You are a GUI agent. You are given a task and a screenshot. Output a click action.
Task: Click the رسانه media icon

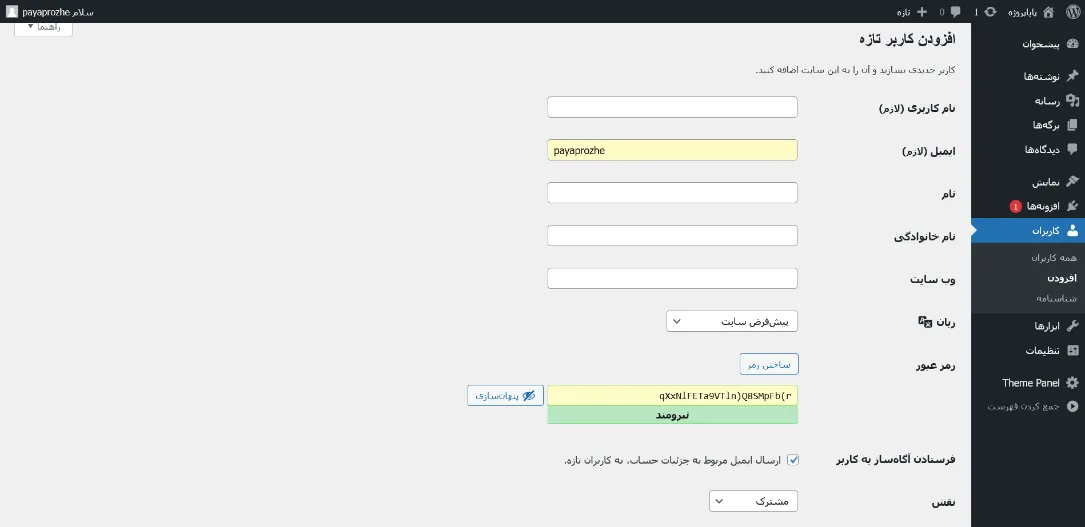[1072, 101]
